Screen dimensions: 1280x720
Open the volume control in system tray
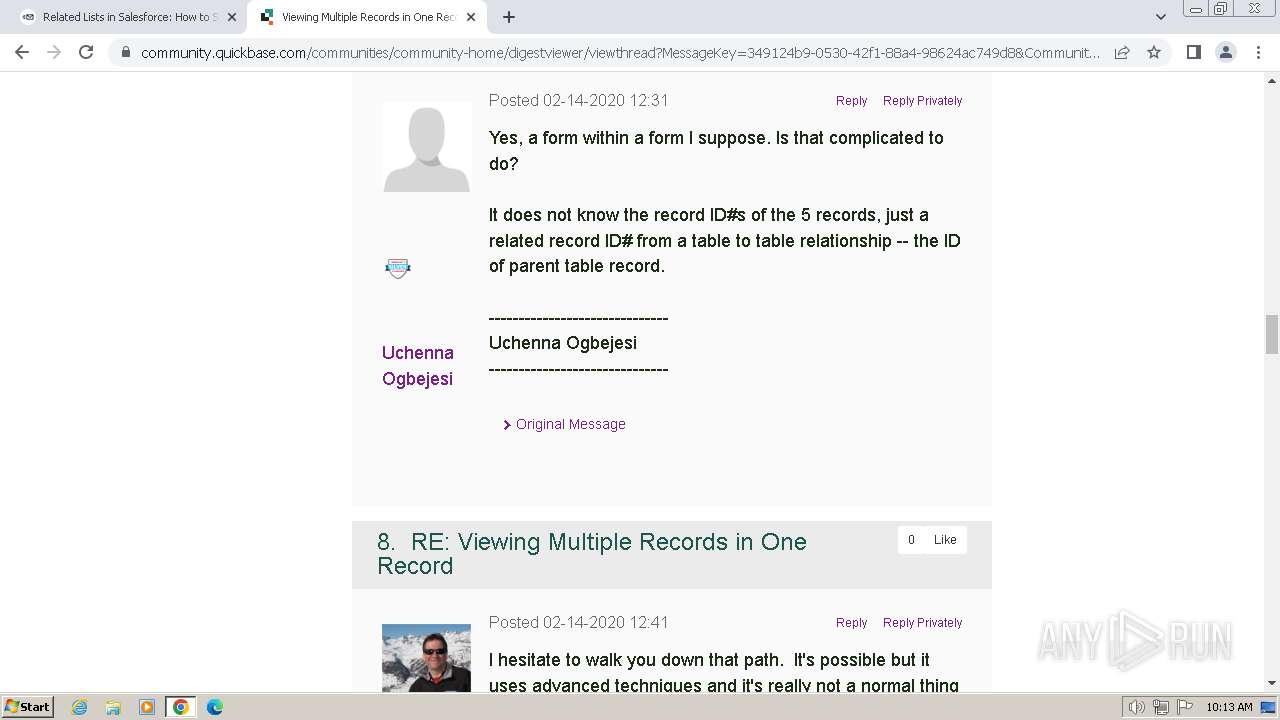click(x=1137, y=707)
